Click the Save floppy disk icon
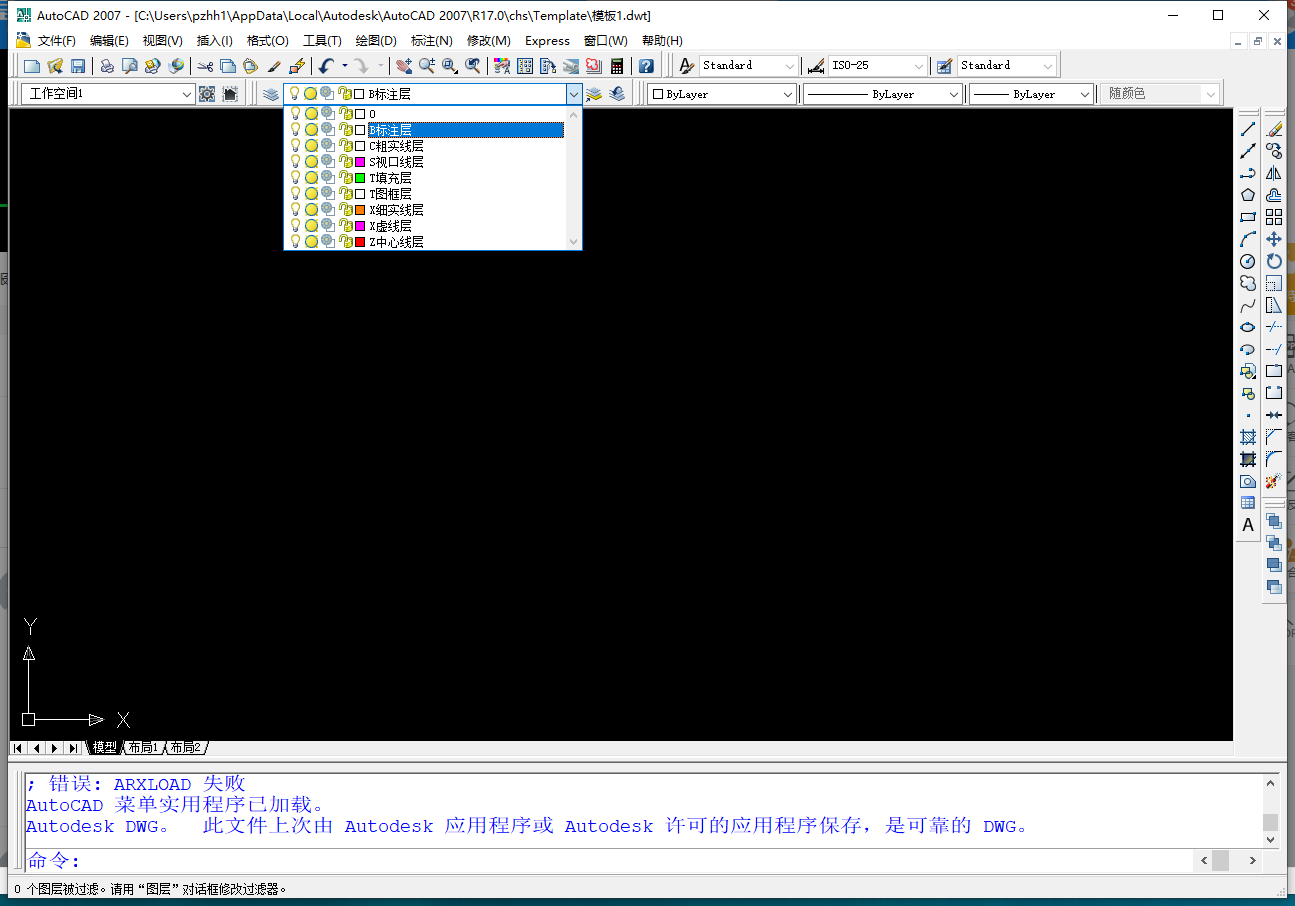The width and height of the screenshot is (1295, 906). pos(78,66)
